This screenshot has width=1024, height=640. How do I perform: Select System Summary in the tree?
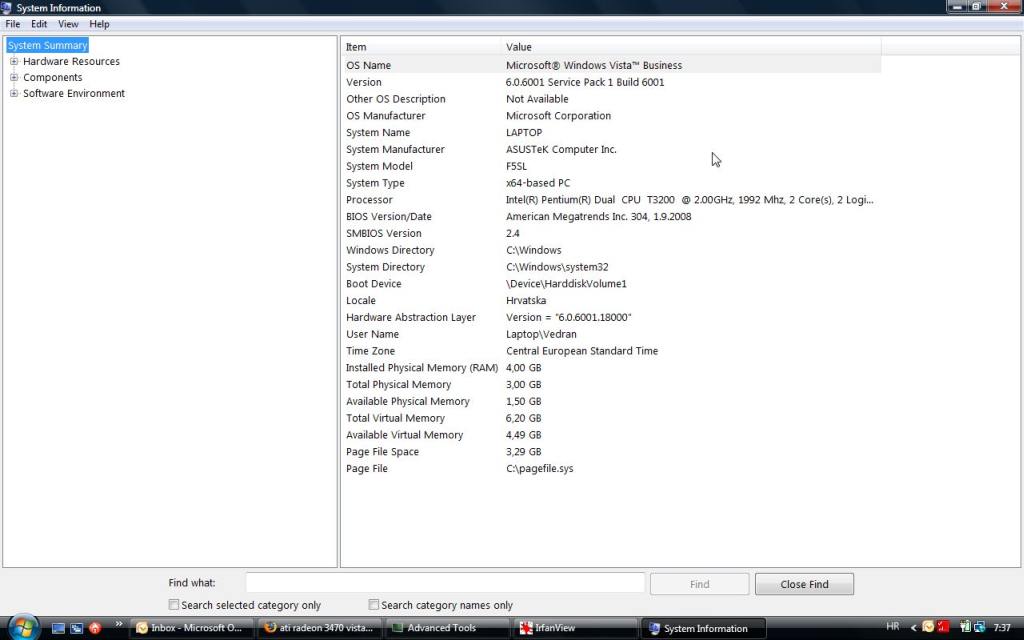[x=47, y=45]
